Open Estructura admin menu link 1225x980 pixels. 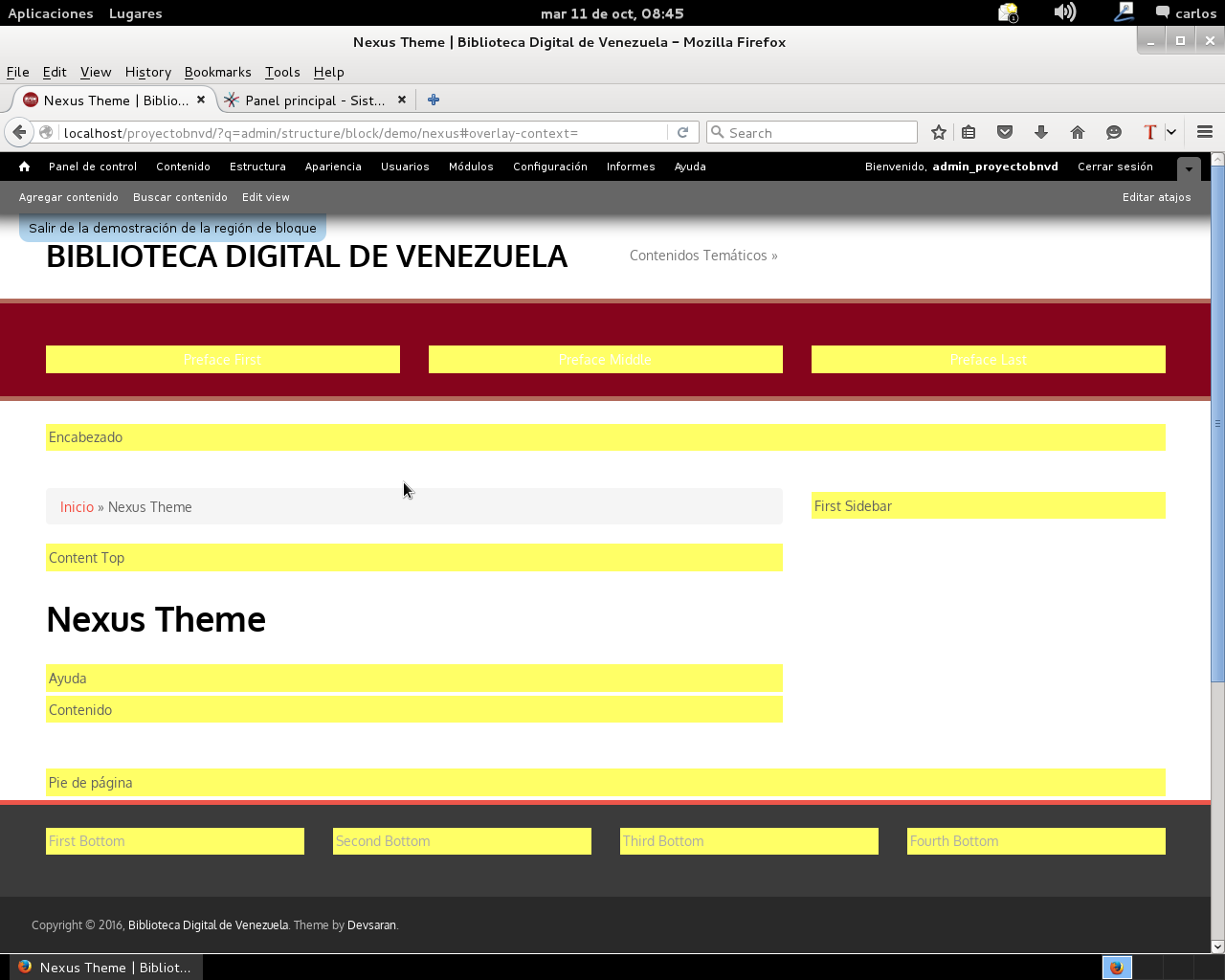[257, 167]
